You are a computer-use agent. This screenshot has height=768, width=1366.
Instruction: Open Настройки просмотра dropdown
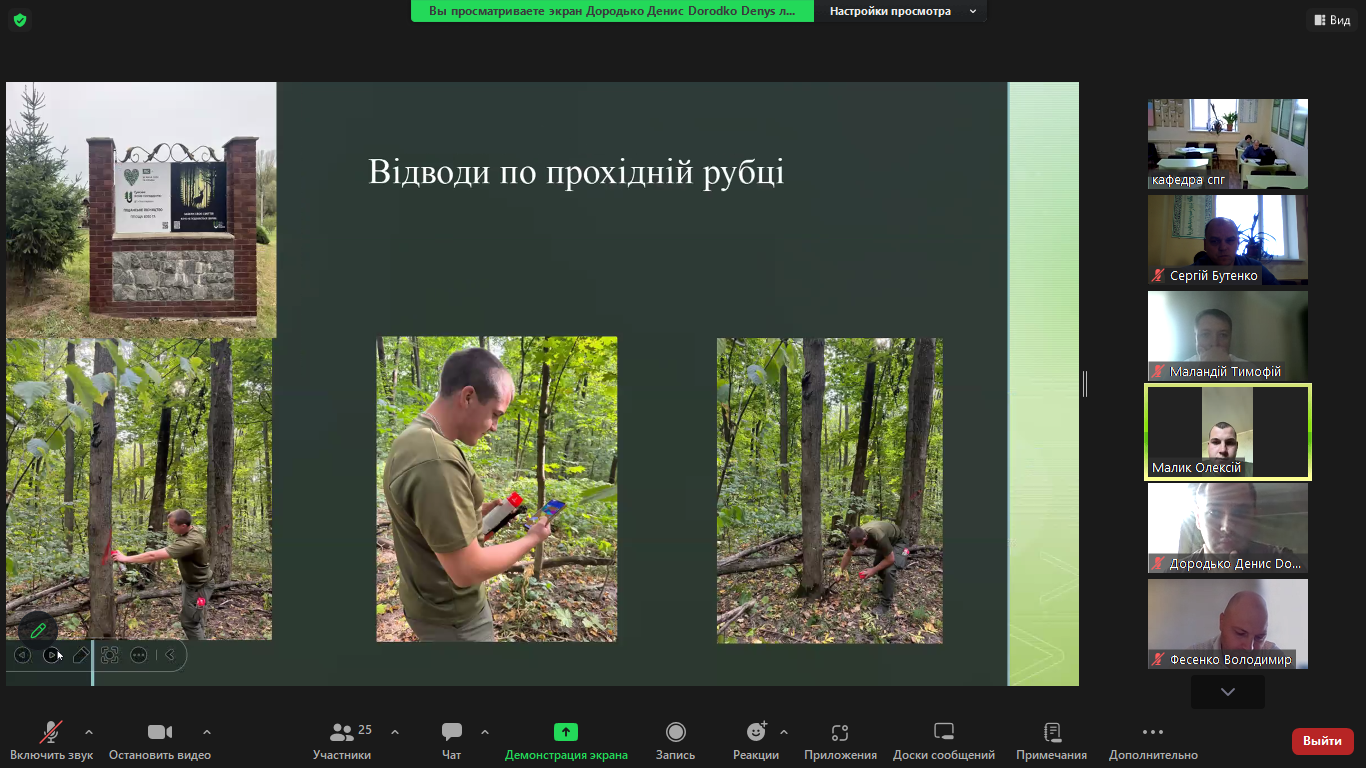point(899,11)
